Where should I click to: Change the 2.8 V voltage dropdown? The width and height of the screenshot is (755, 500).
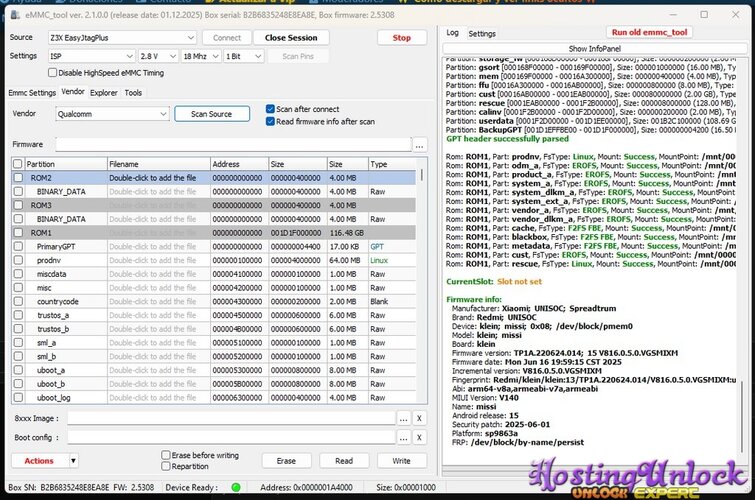[158, 56]
